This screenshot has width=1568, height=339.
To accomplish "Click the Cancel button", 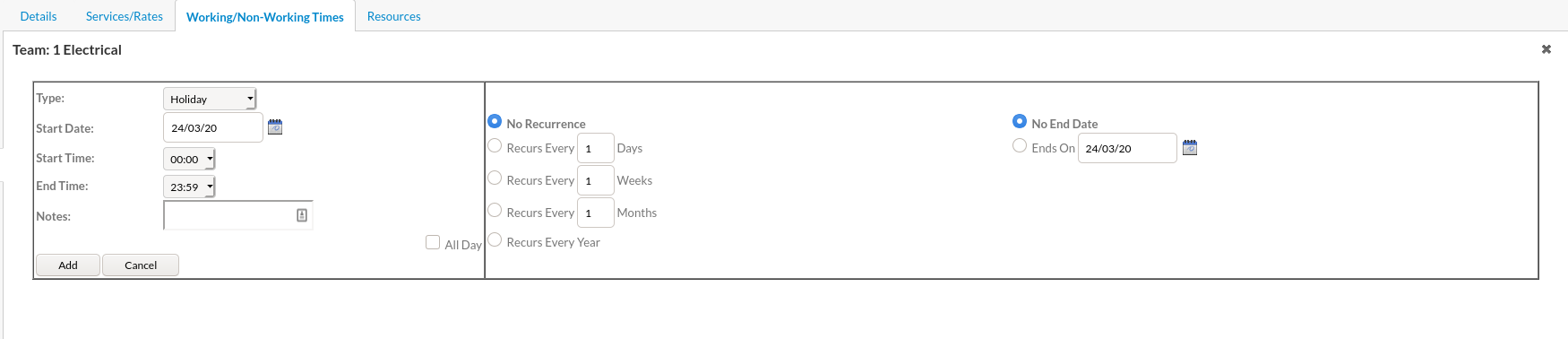I will click(141, 265).
